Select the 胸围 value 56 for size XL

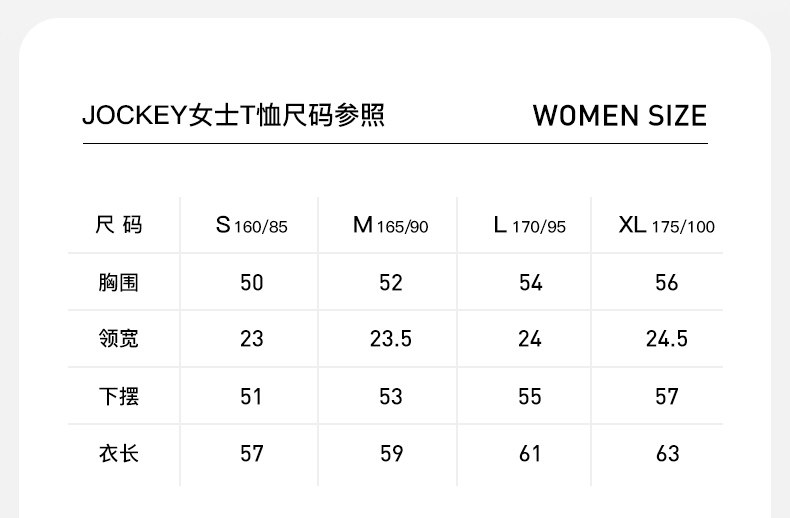pyautogui.click(x=667, y=283)
